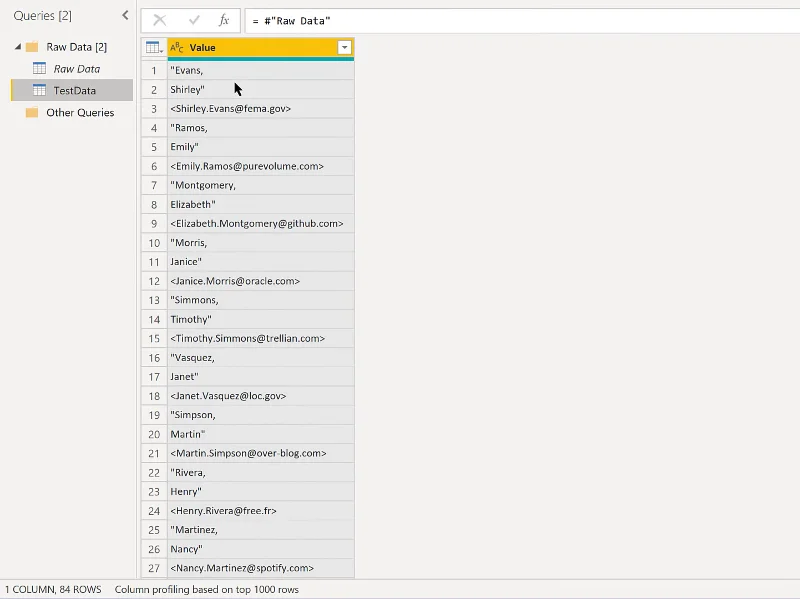
Task: Open column profiling based on top 1000 rows
Action: (207, 589)
